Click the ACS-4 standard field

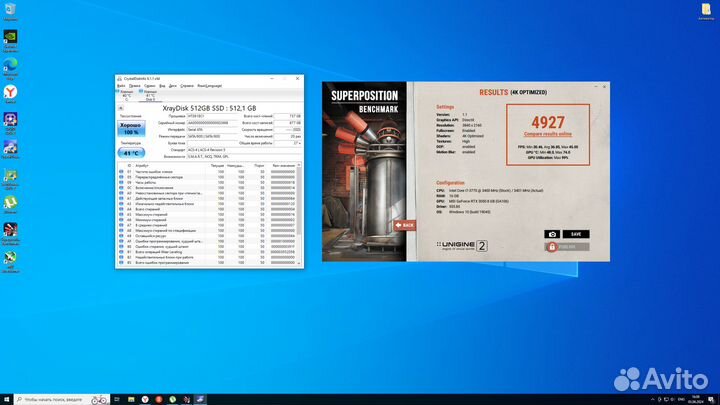click(x=244, y=150)
